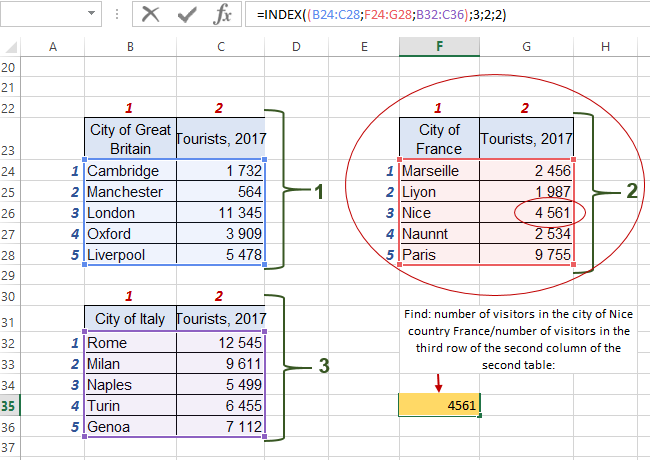Viewport: 650px width, 460px height.
Task: Select column F header
Action: [438, 47]
